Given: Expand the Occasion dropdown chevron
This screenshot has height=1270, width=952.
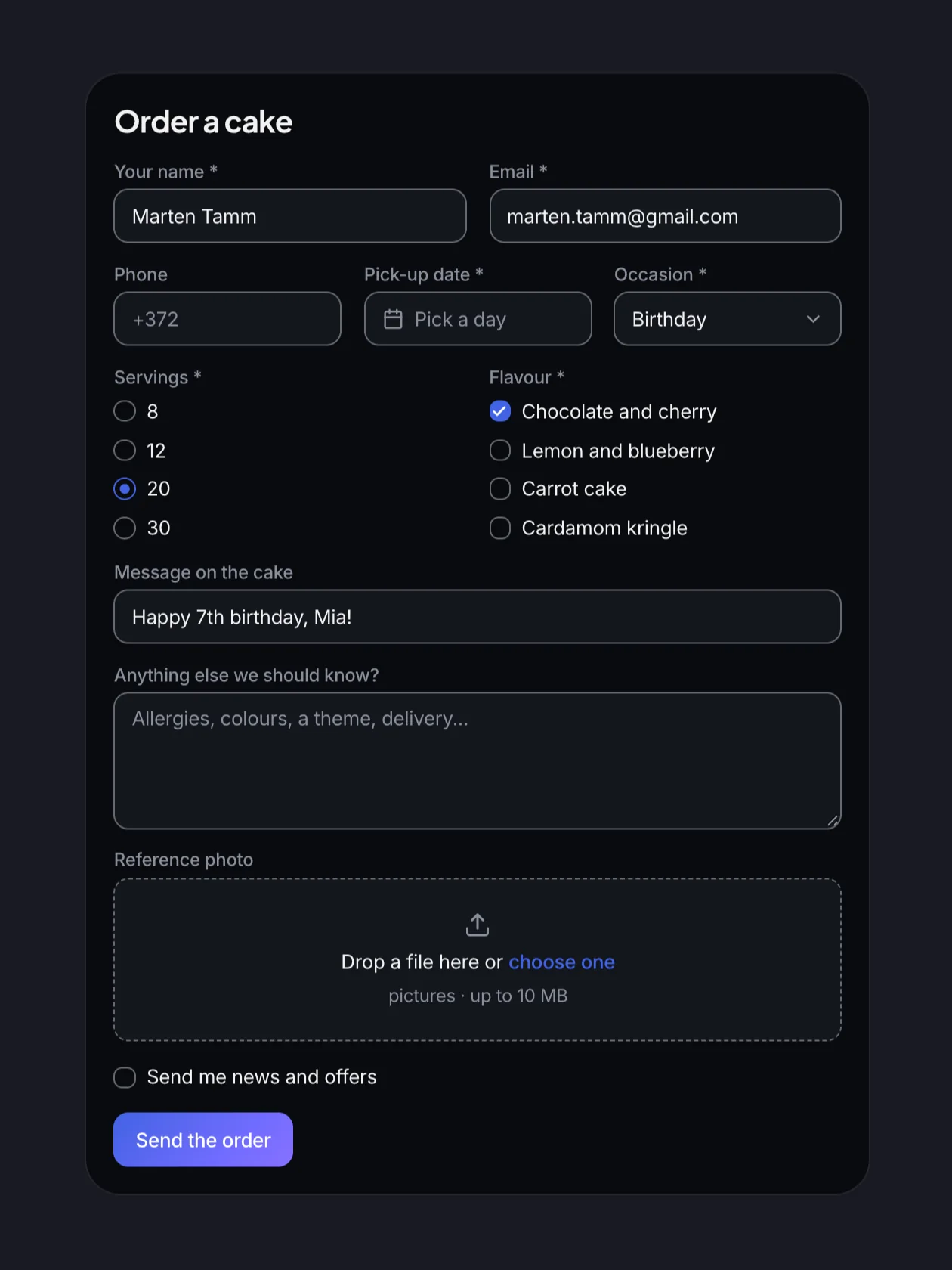Looking at the screenshot, I should click(x=813, y=319).
